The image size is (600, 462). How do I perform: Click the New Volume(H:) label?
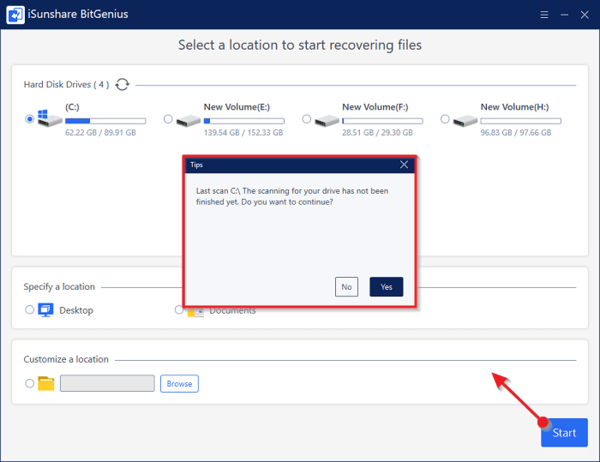pyautogui.click(x=514, y=107)
